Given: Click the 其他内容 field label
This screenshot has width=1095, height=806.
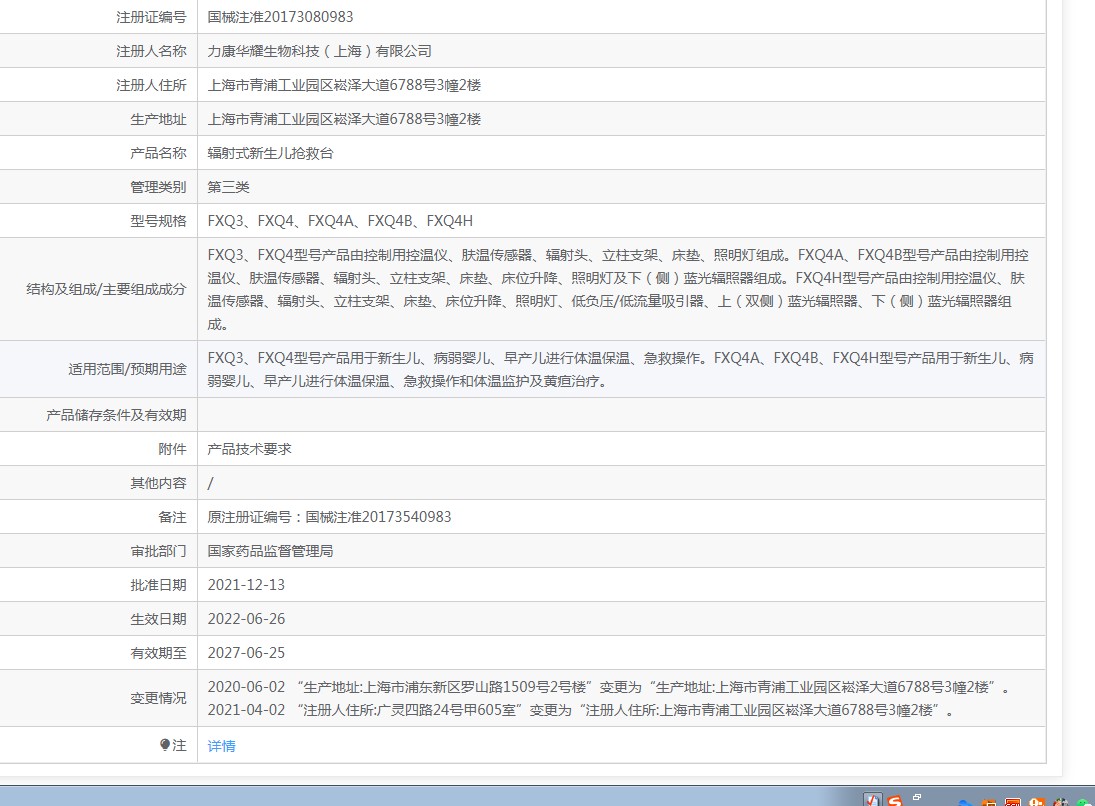Looking at the screenshot, I should tap(159, 483).
